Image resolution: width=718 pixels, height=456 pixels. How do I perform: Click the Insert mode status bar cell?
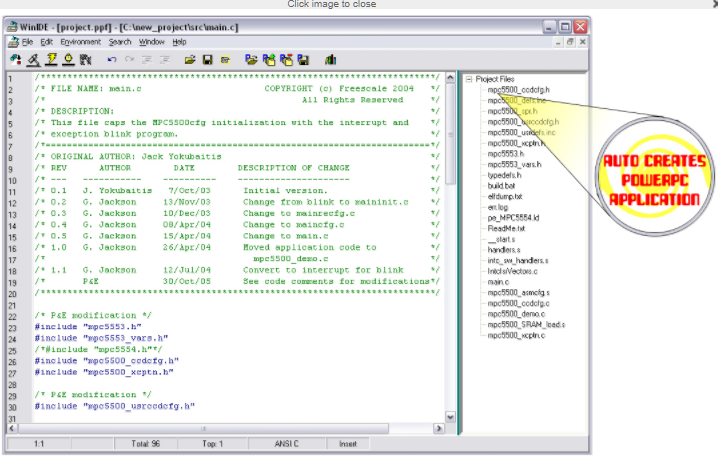pyautogui.click(x=347, y=442)
